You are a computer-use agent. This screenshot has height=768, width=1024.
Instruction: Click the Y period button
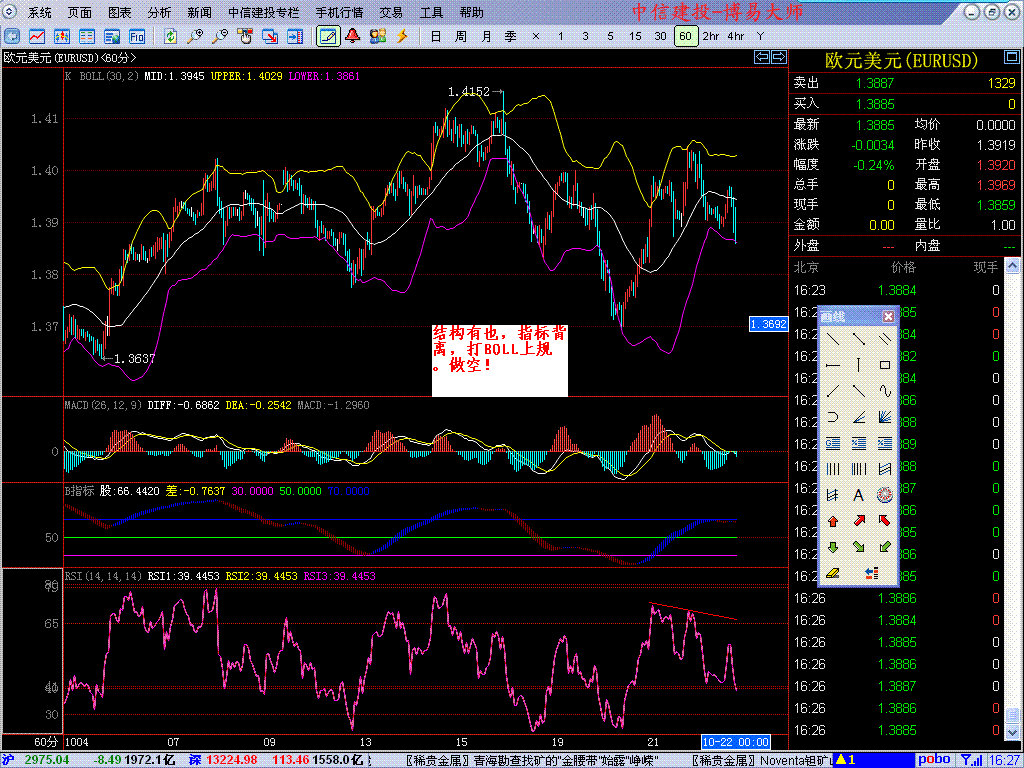point(760,37)
